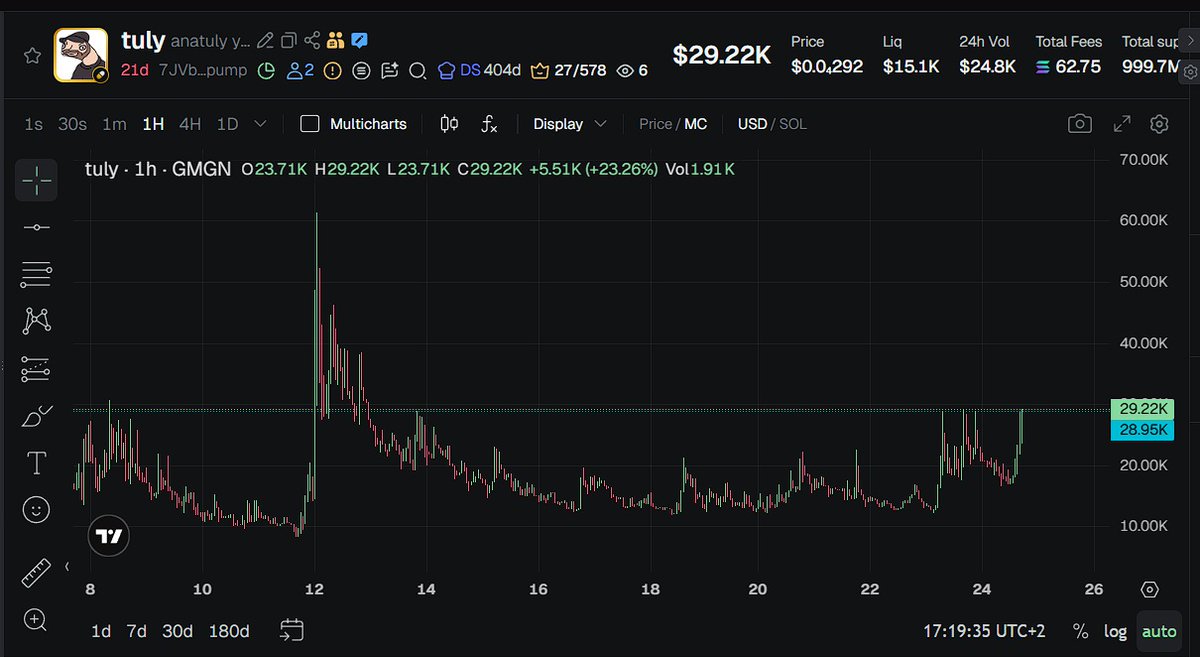Screen dimensions: 1200x657
Task: Set chart range to 180d
Action: coord(229,631)
